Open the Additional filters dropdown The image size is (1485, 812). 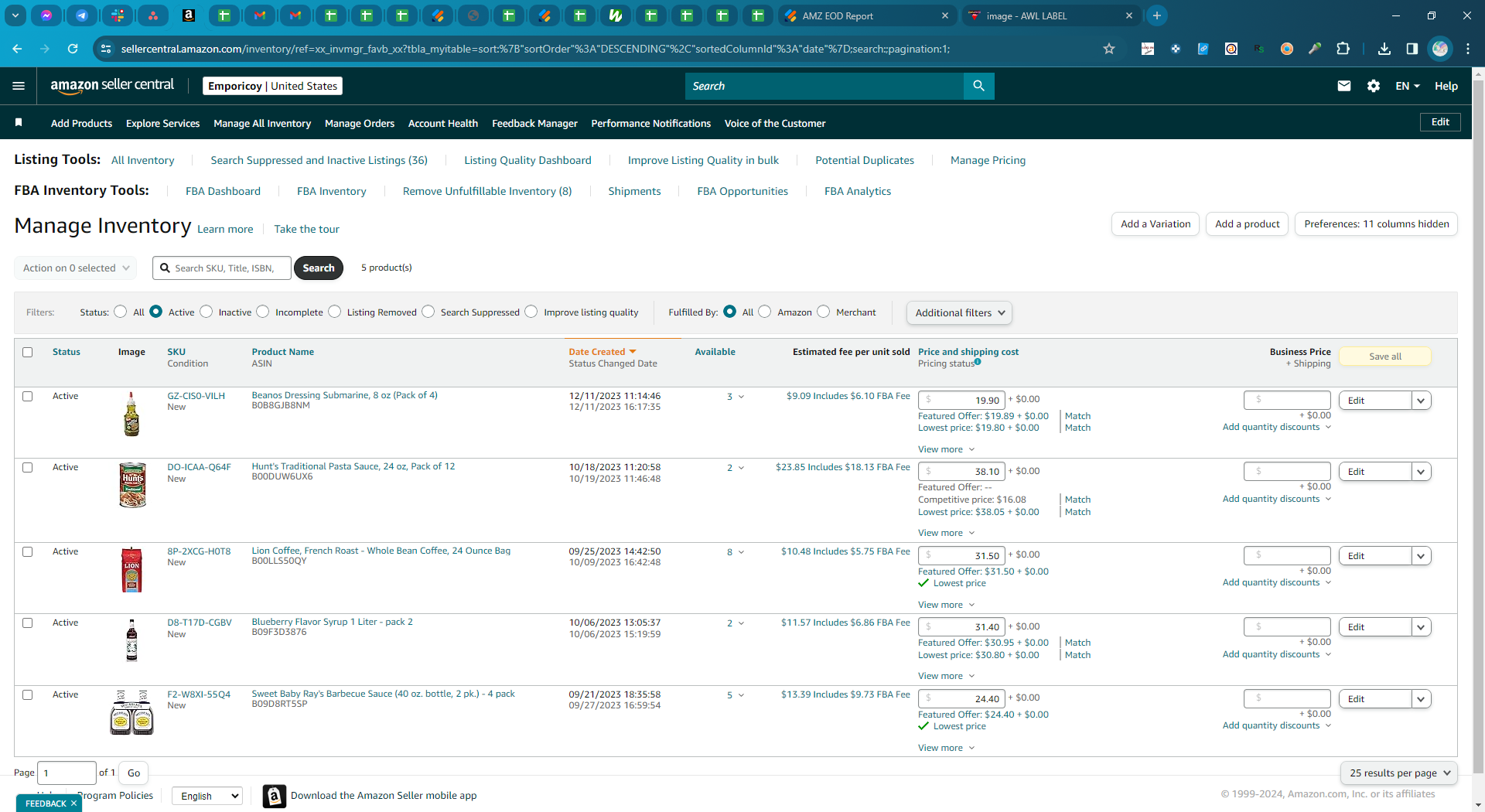tap(959, 312)
